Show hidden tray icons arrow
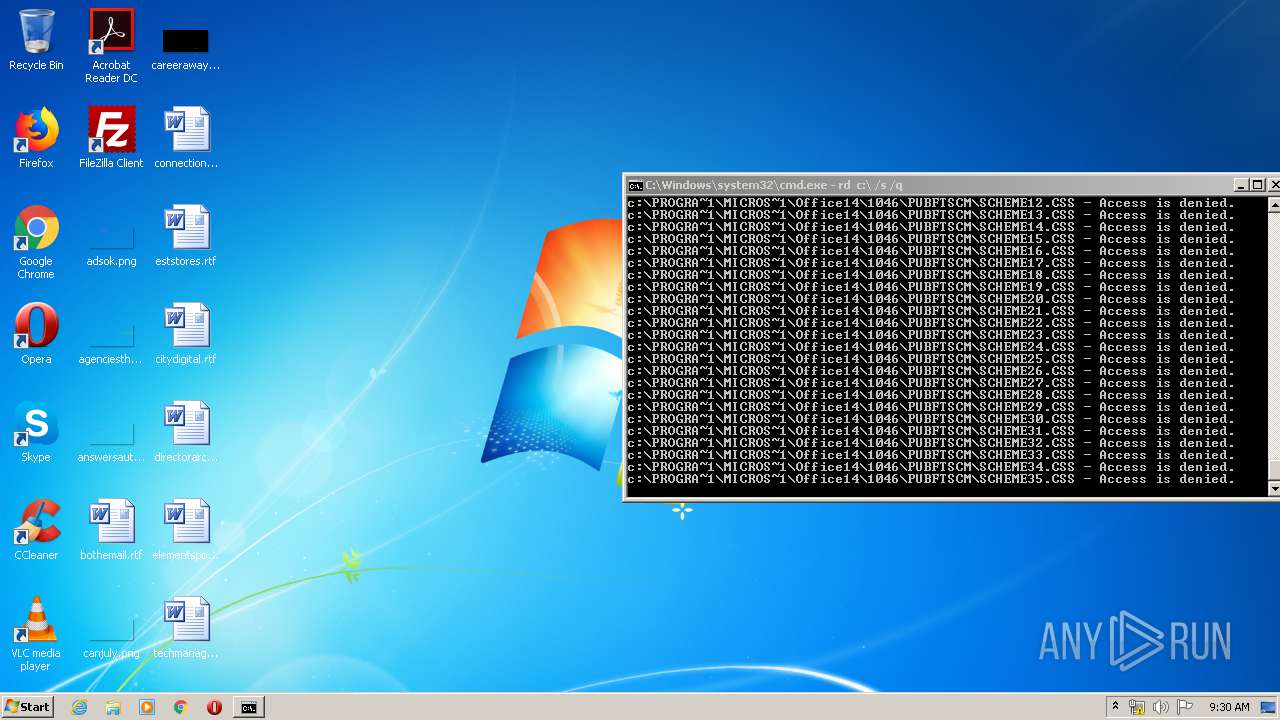This screenshot has width=1280, height=720. point(1115,707)
